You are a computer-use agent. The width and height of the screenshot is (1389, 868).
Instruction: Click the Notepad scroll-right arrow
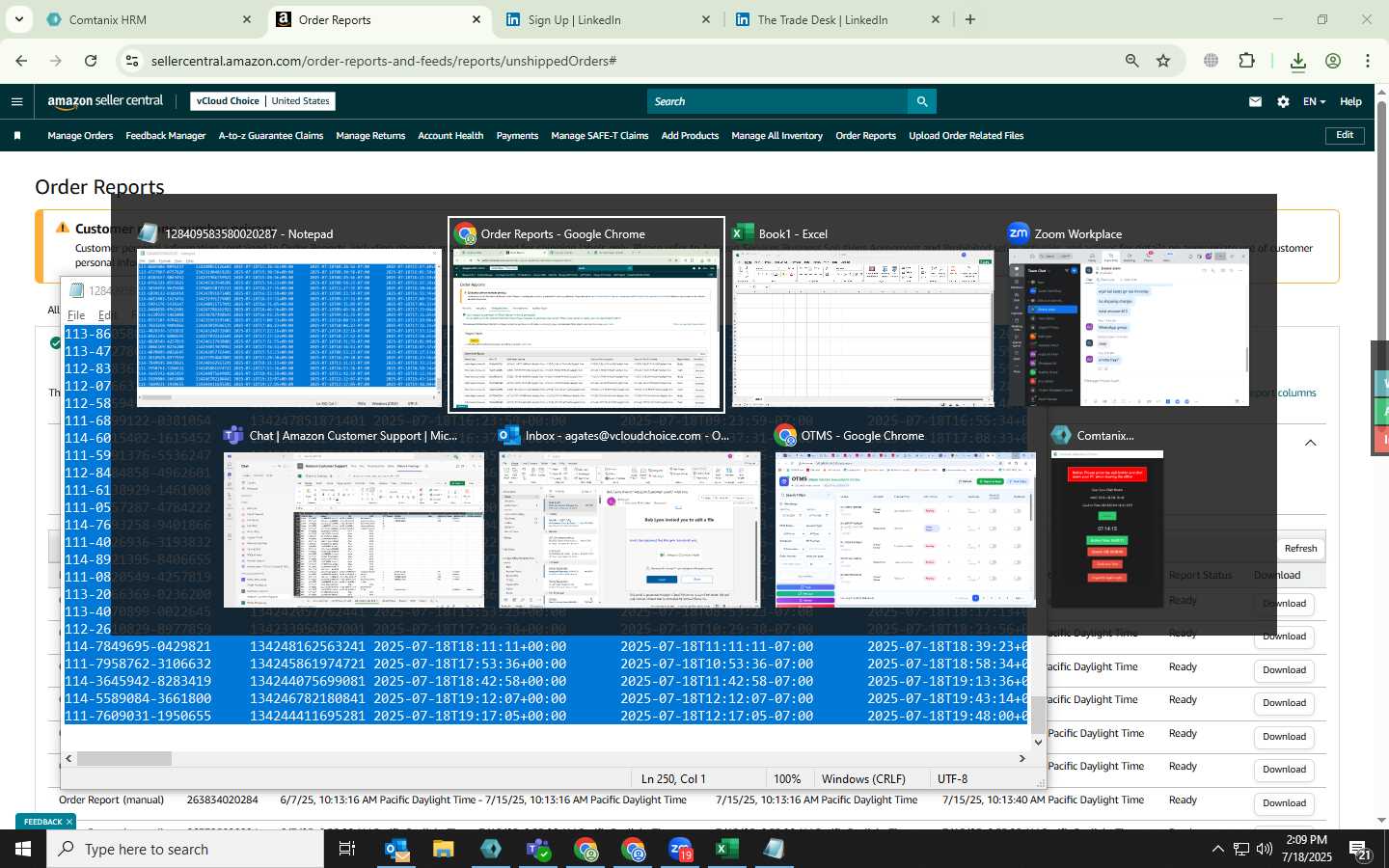tap(1022, 759)
